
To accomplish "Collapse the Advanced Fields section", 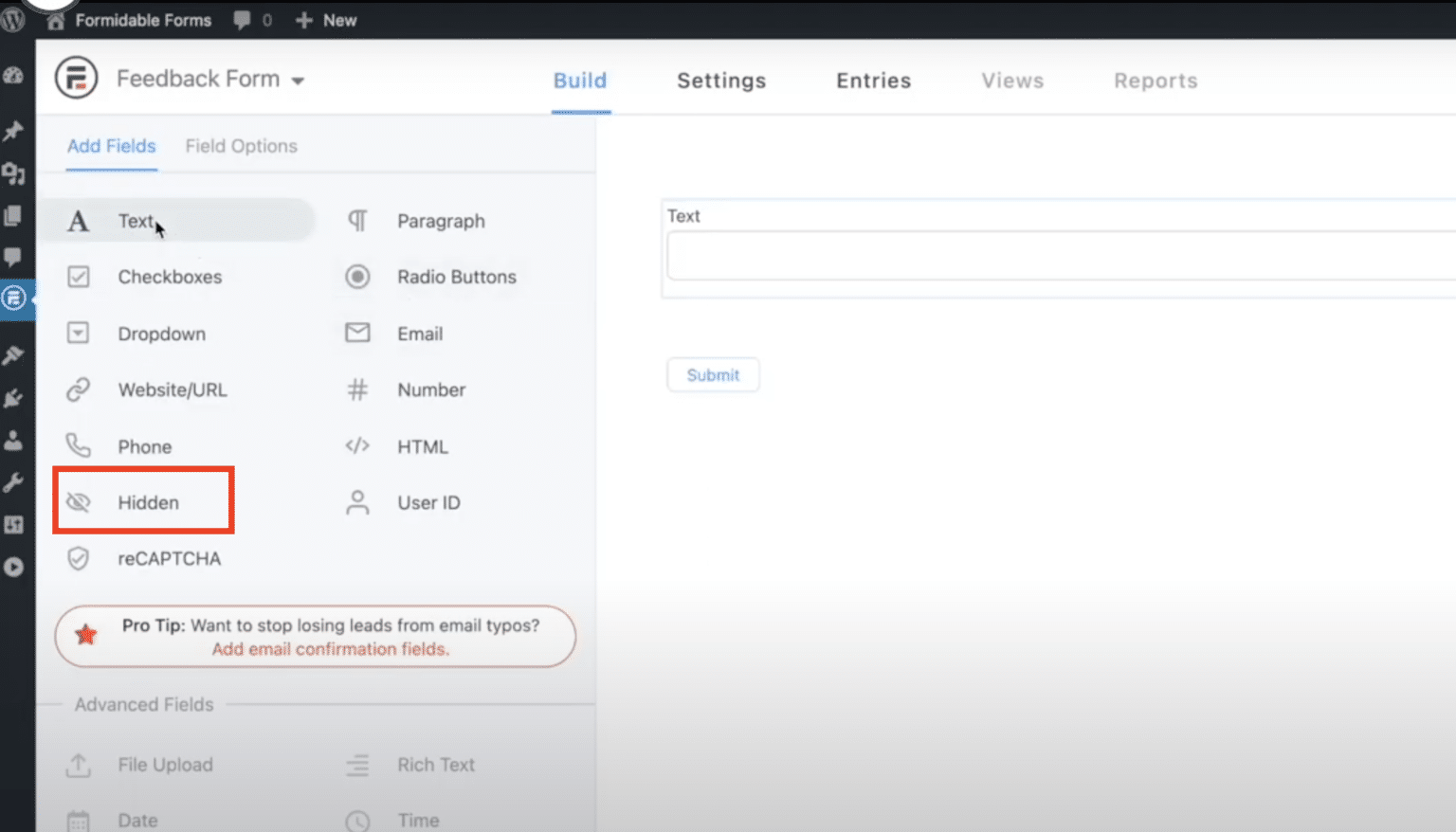I will pos(143,704).
